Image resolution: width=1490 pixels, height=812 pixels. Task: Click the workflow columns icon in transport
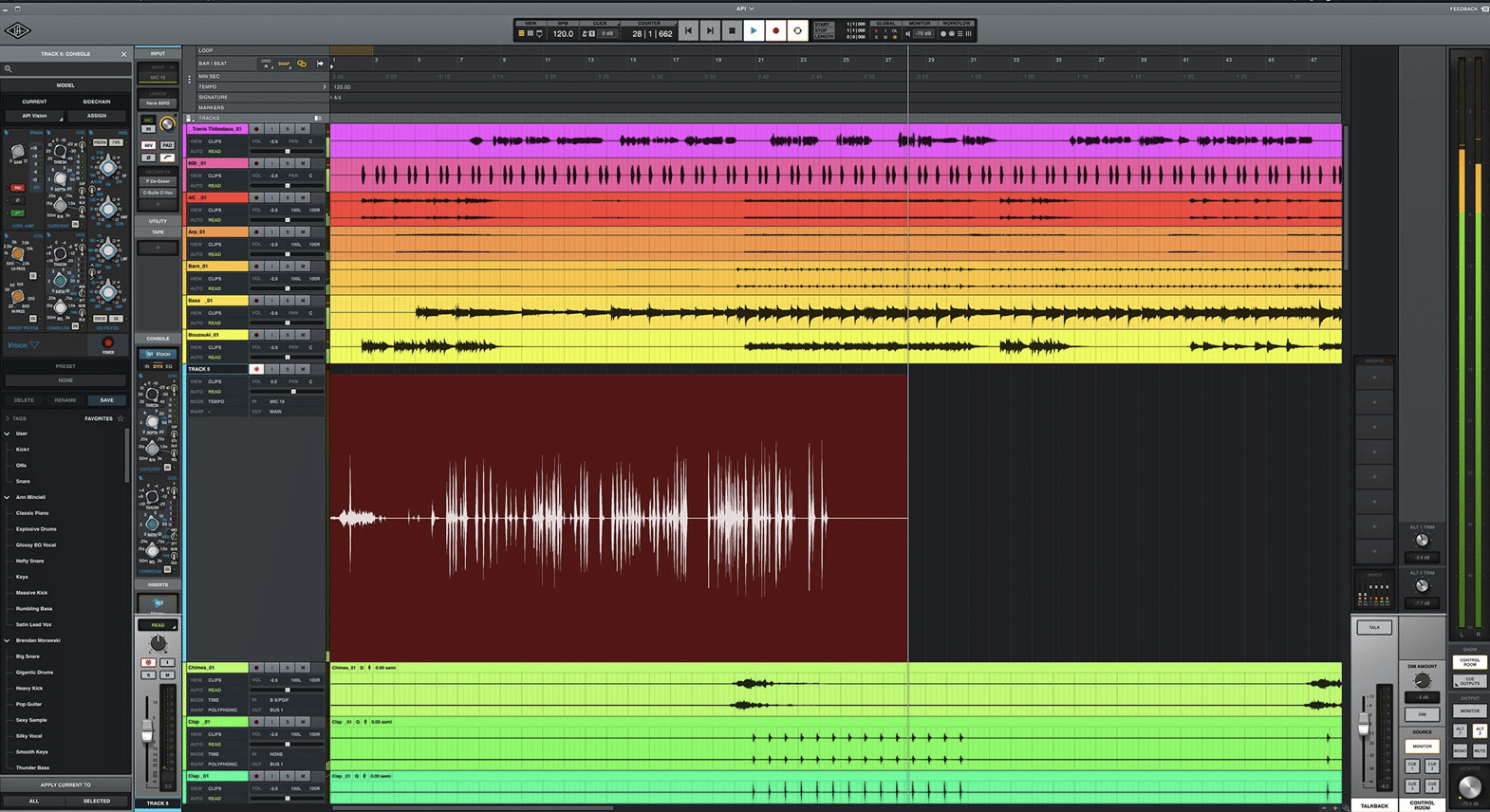[968, 33]
